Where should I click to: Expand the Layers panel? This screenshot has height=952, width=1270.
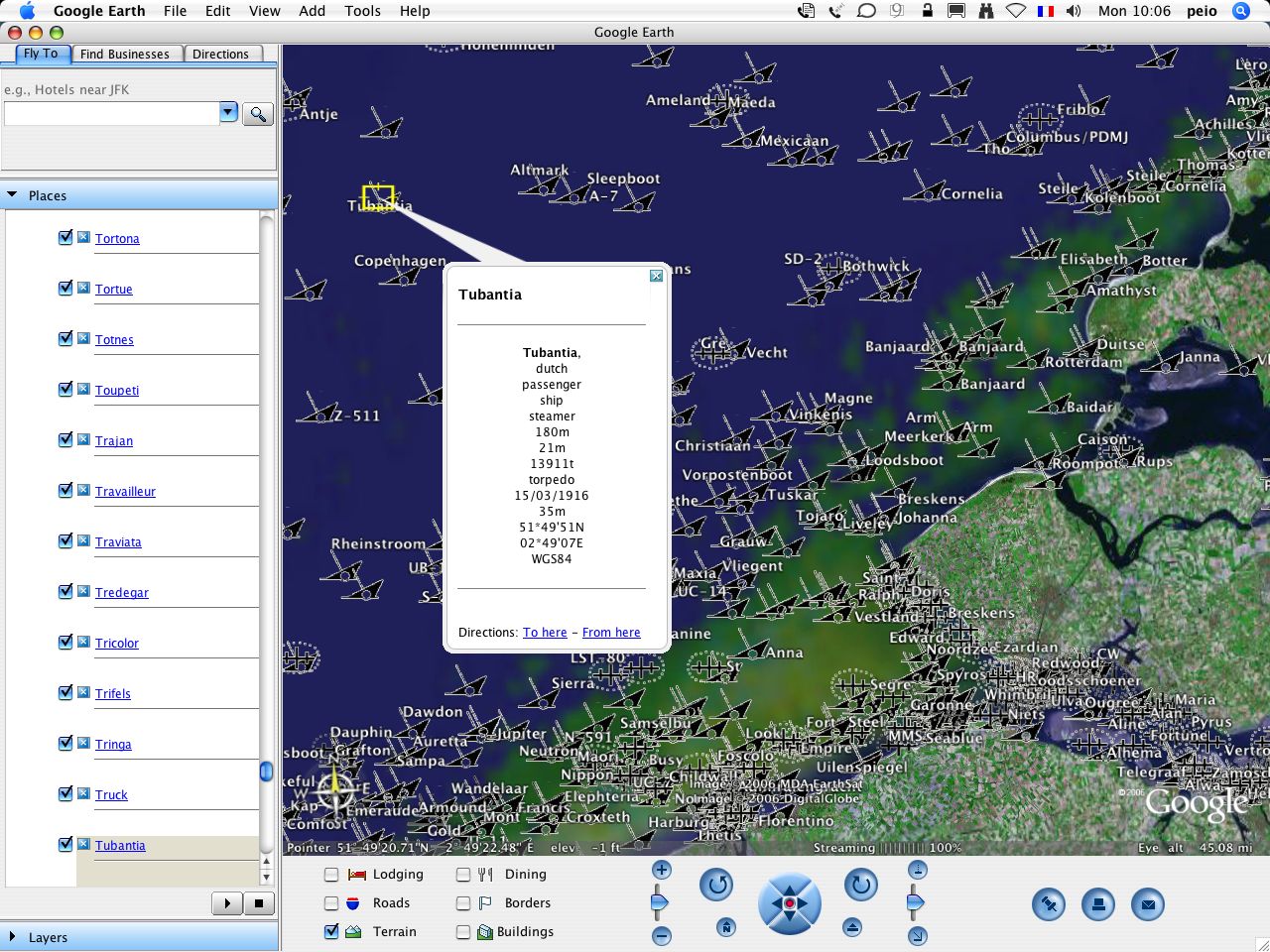click(12, 937)
